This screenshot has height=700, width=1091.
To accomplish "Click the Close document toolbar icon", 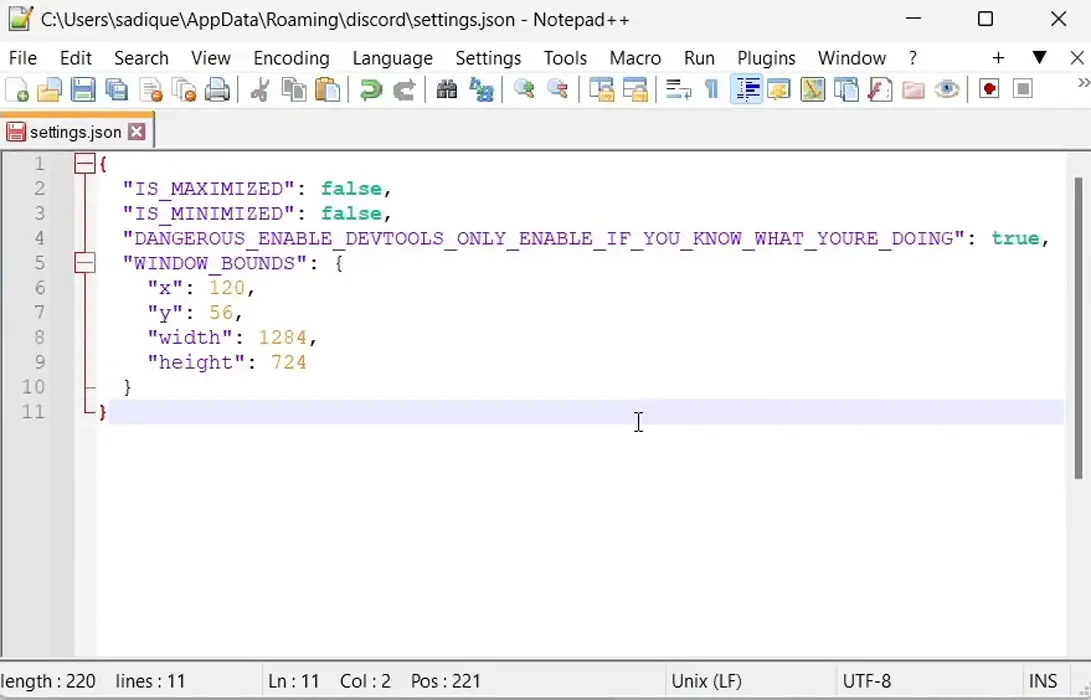I will click(x=150, y=90).
